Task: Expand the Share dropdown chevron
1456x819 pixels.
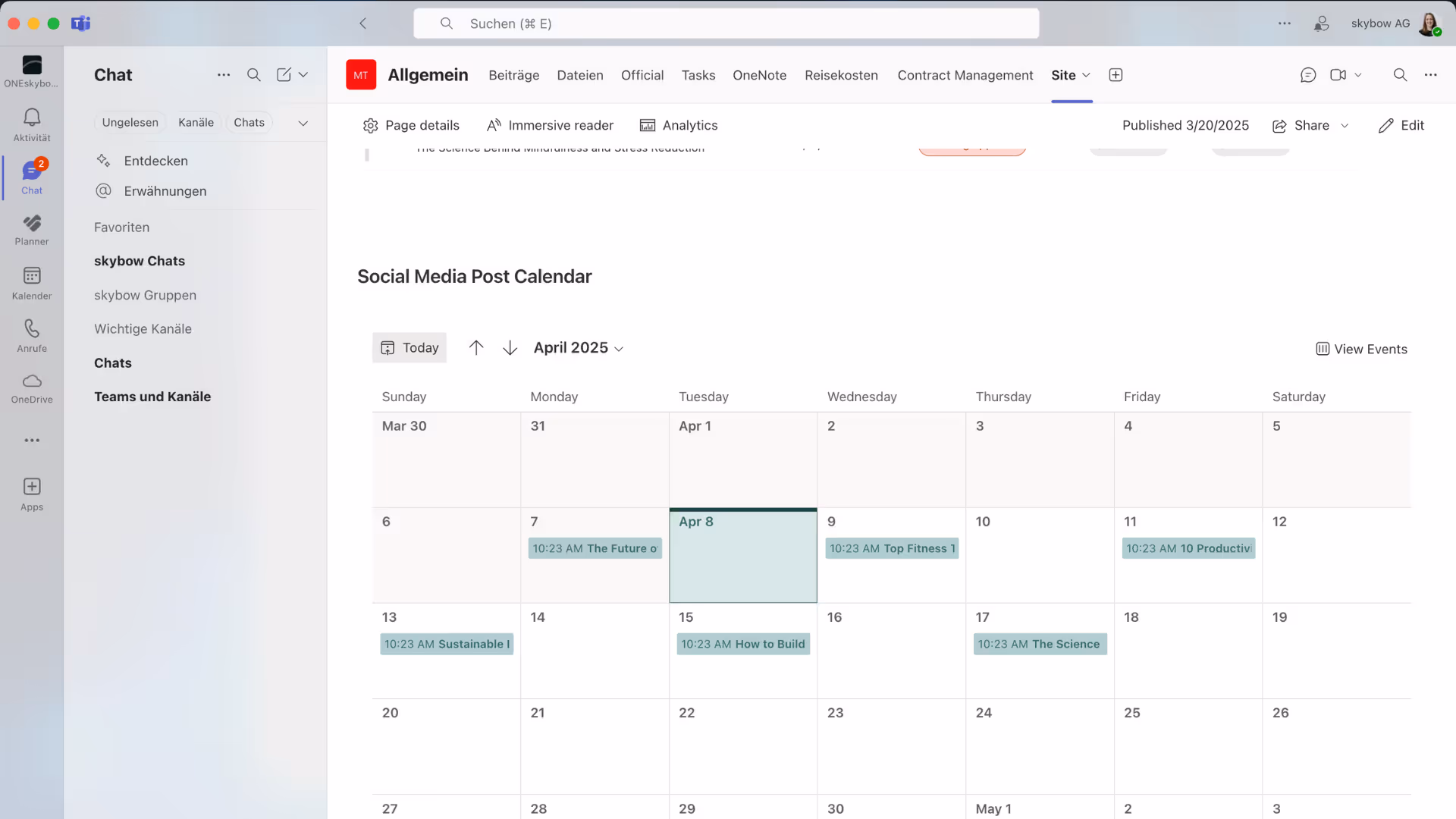Action: (1345, 125)
